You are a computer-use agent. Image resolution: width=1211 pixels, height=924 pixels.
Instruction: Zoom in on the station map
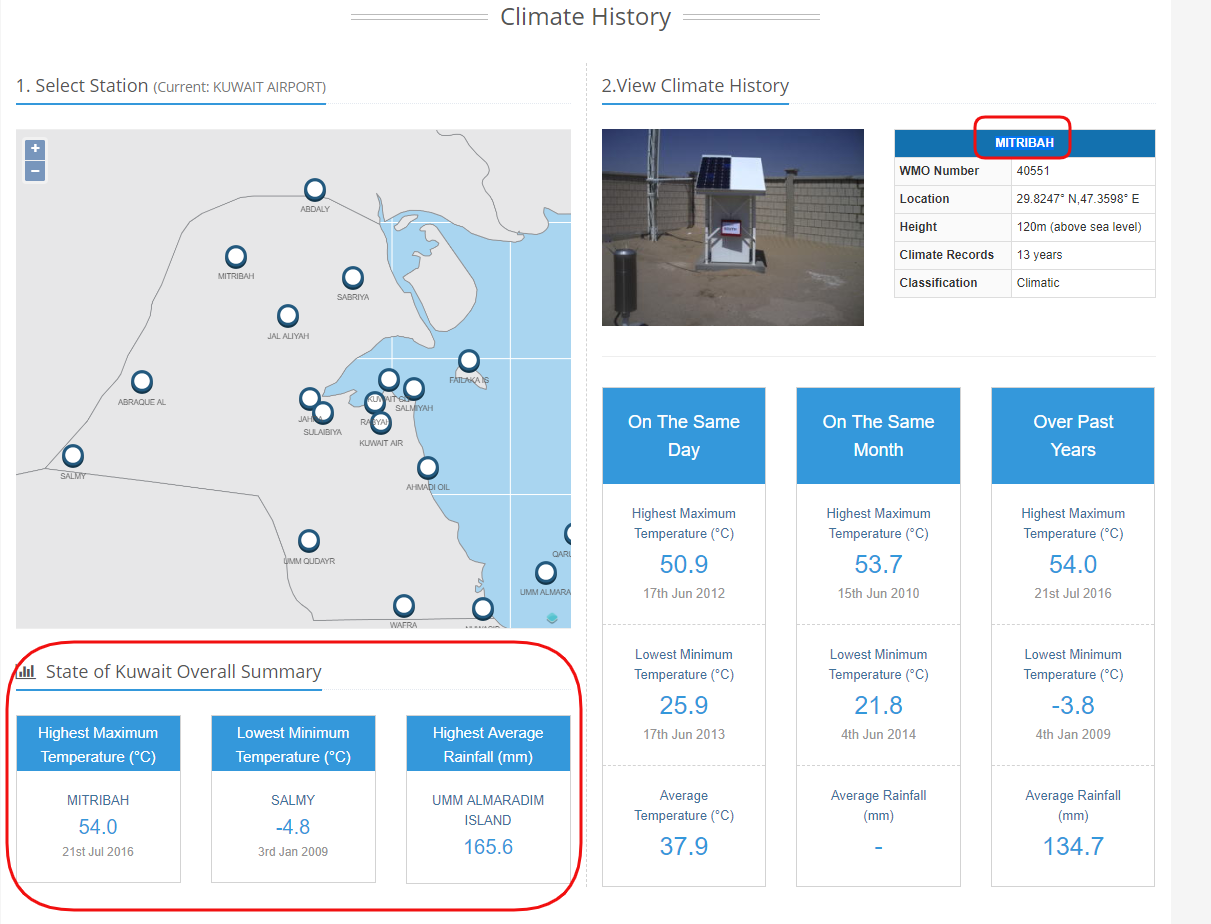tap(35, 149)
